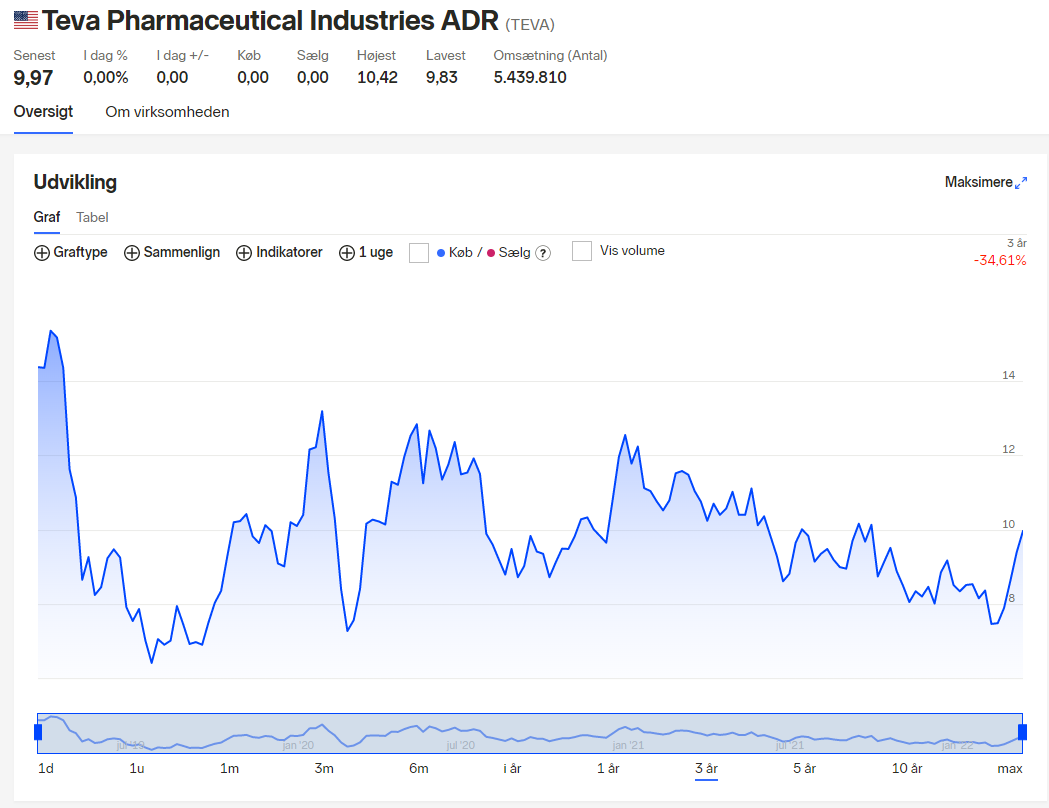
Task: Click the plus icon next to 1 uge
Action: (347, 253)
